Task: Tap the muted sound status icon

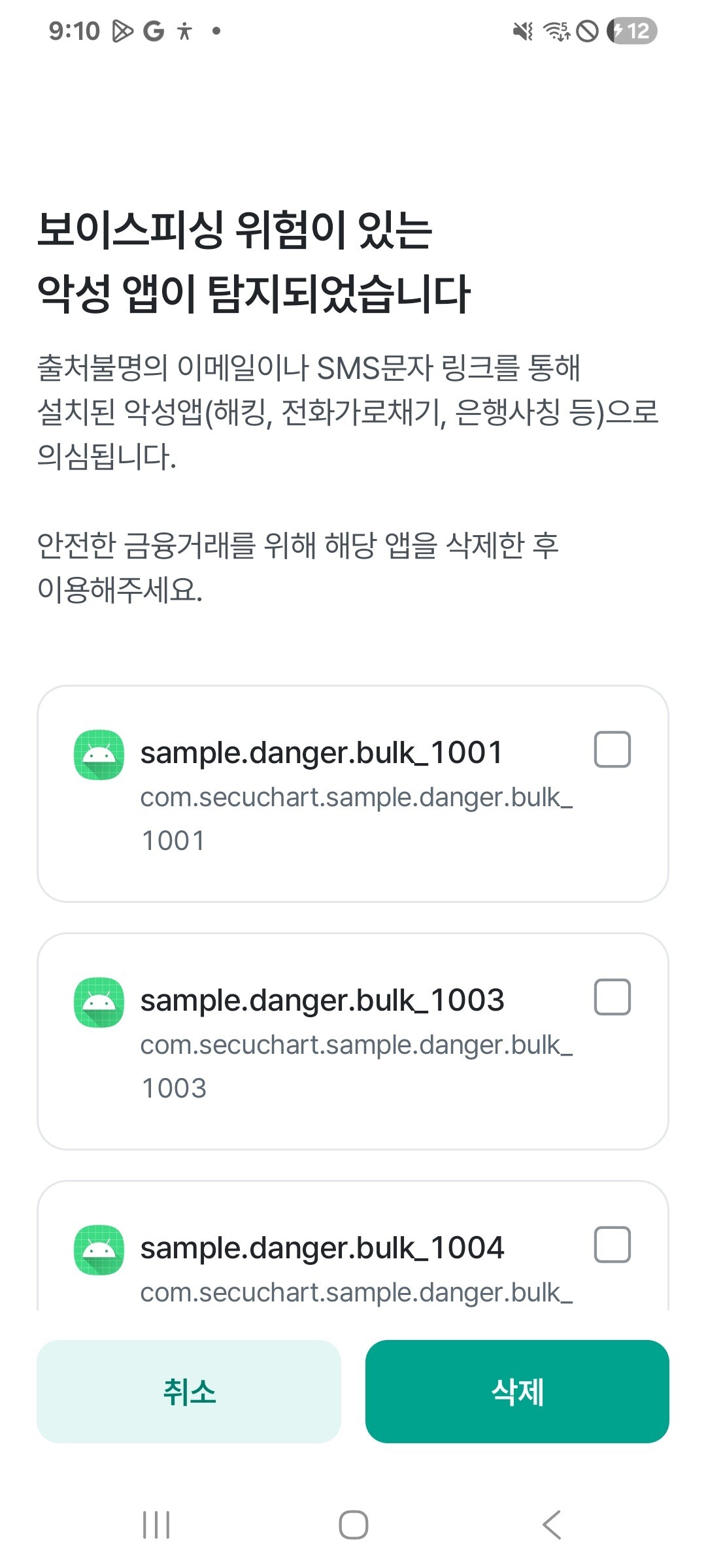Action: pos(523,31)
